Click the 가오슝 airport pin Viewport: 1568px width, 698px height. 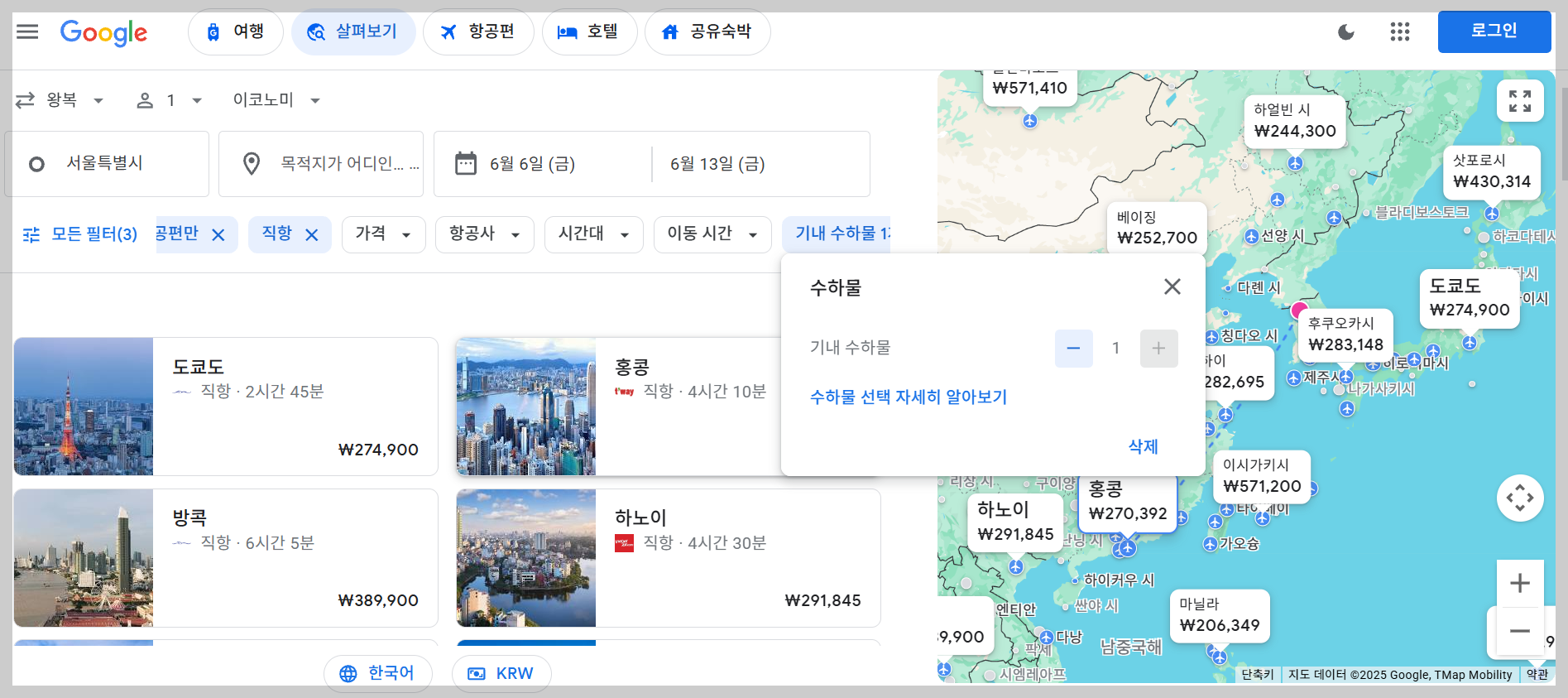[x=1210, y=544]
